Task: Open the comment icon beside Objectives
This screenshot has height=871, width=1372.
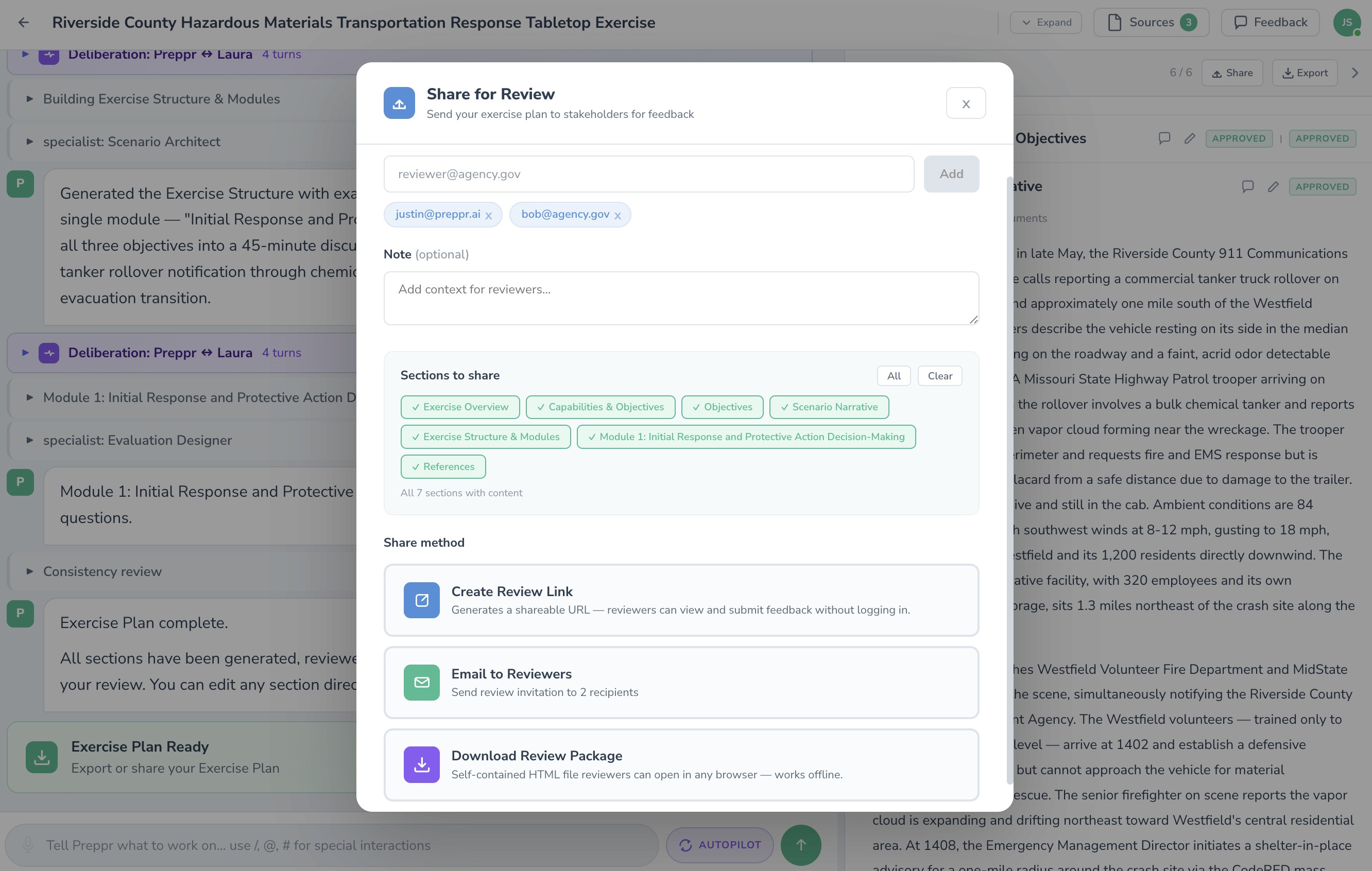Action: point(1164,138)
